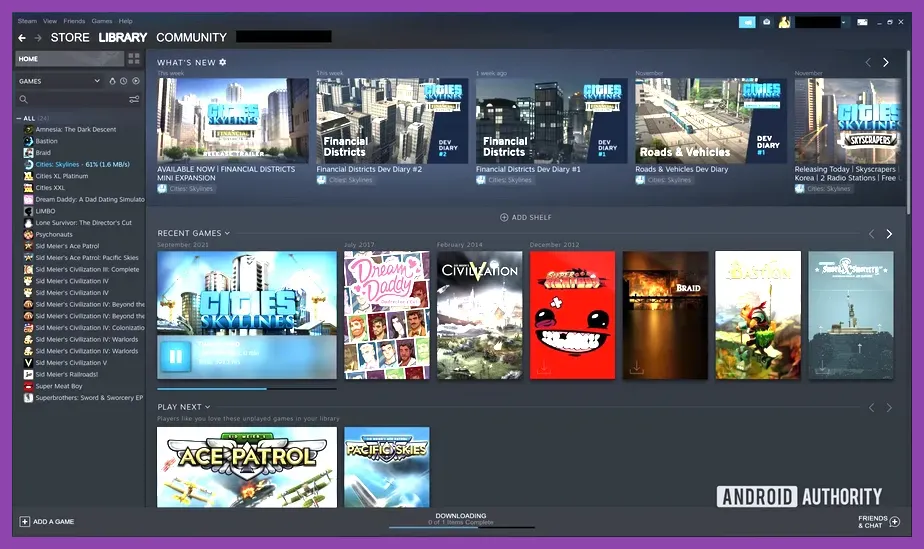Image resolution: width=924 pixels, height=549 pixels.
Task: Open What's New gear settings
Action: point(223,62)
